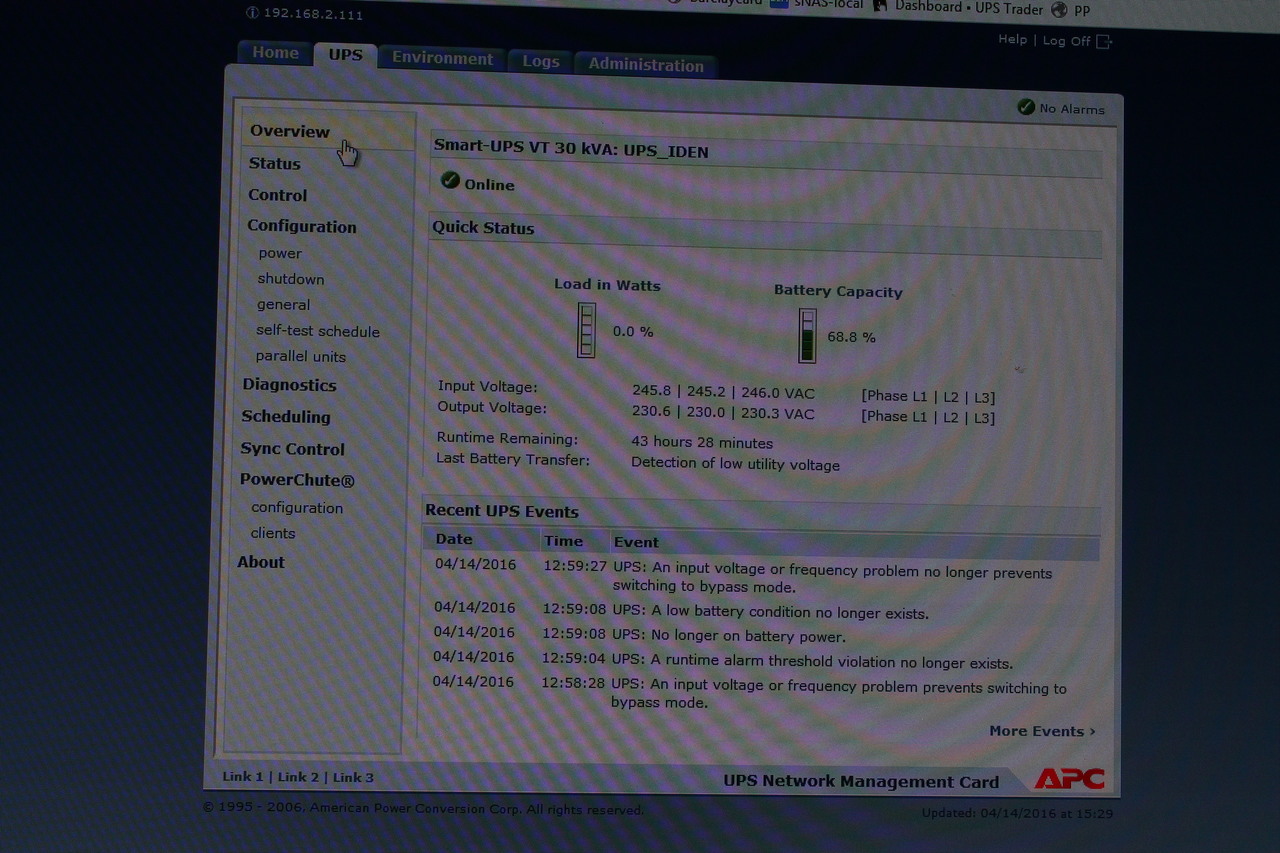Image resolution: width=1280 pixels, height=853 pixels.
Task: Go to the Administration tab
Action: pyautogui.click(x=646, y=65)
